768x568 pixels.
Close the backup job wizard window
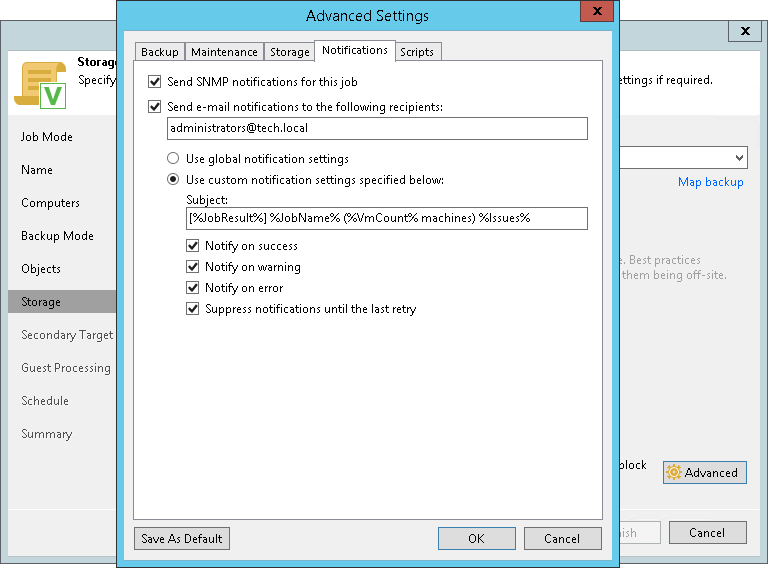tap(745, 31)
